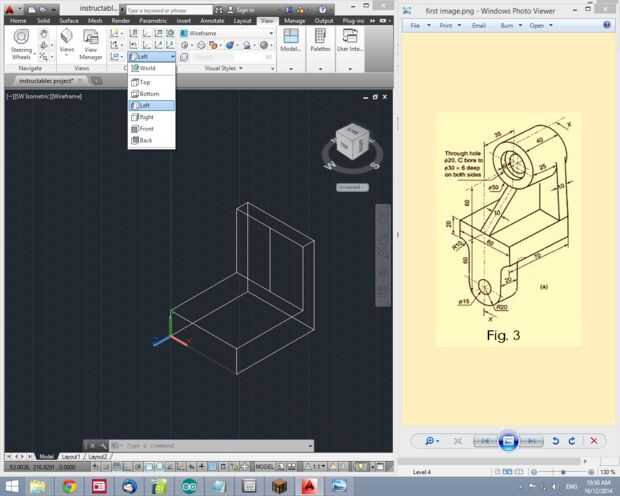Switch to the Render ribbon tab
This screenshot has width=620, height=496.
point(121,21)
